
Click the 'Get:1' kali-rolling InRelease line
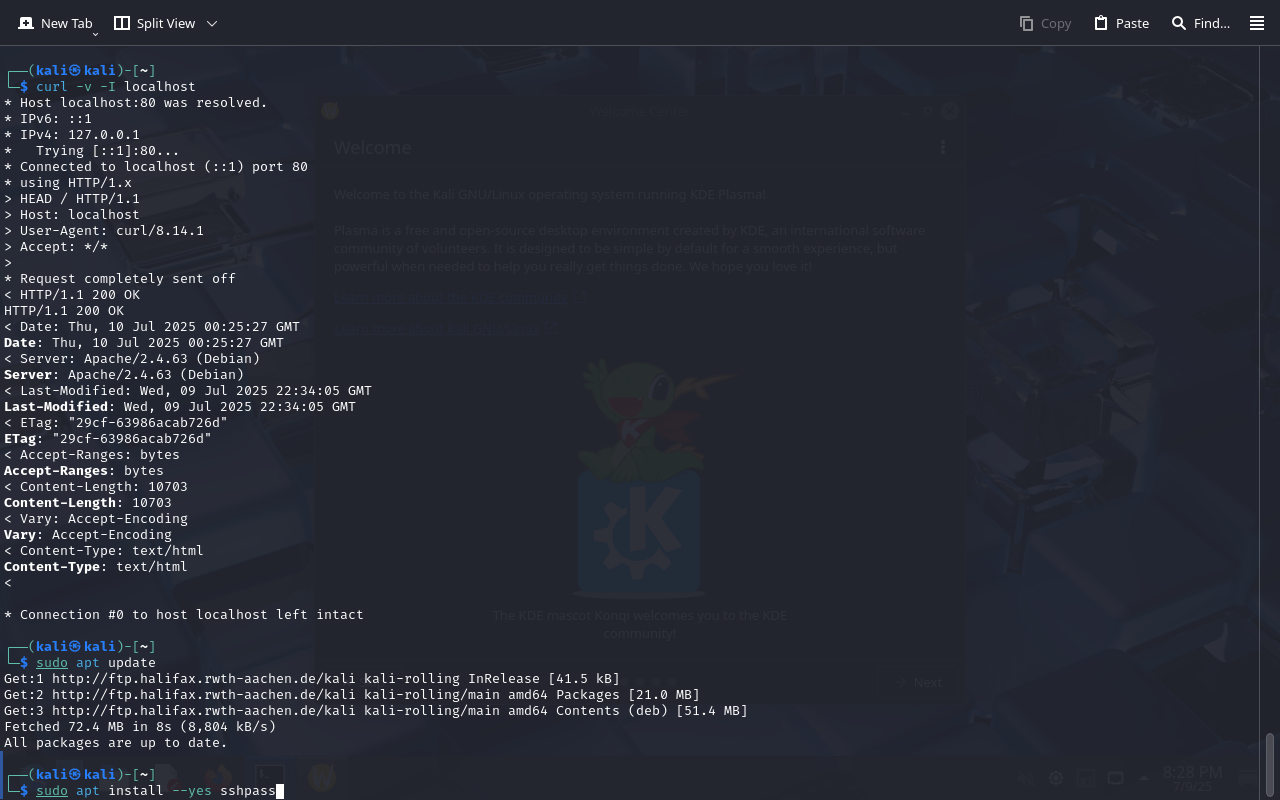[x=312, y=679]
